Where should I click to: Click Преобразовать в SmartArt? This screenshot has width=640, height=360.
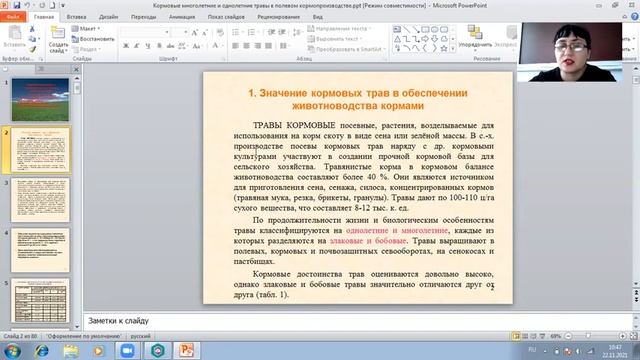tap(346, 49)
